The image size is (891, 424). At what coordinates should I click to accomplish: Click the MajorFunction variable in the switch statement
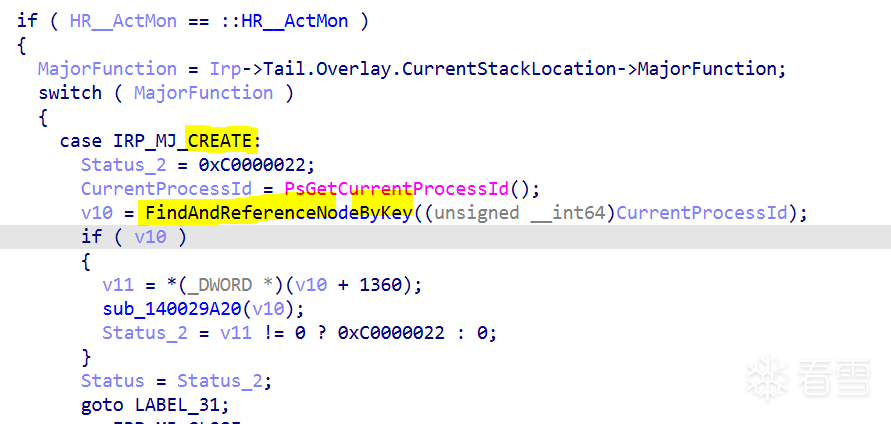[x=203, y=93]
